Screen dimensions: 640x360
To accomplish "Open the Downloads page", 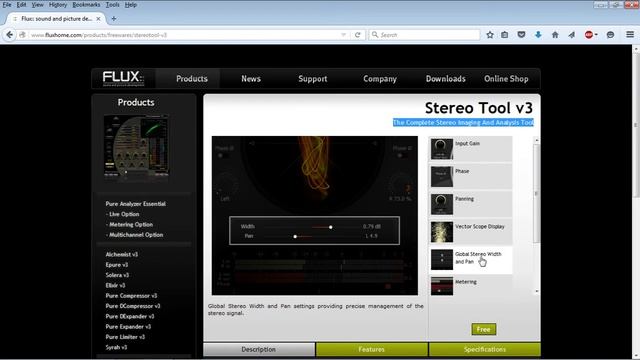I will coord(446,79).
